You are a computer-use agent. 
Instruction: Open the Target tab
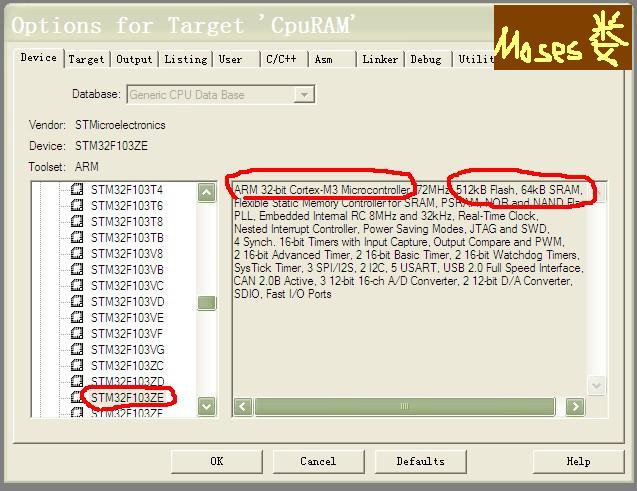(x=86, y=60)
